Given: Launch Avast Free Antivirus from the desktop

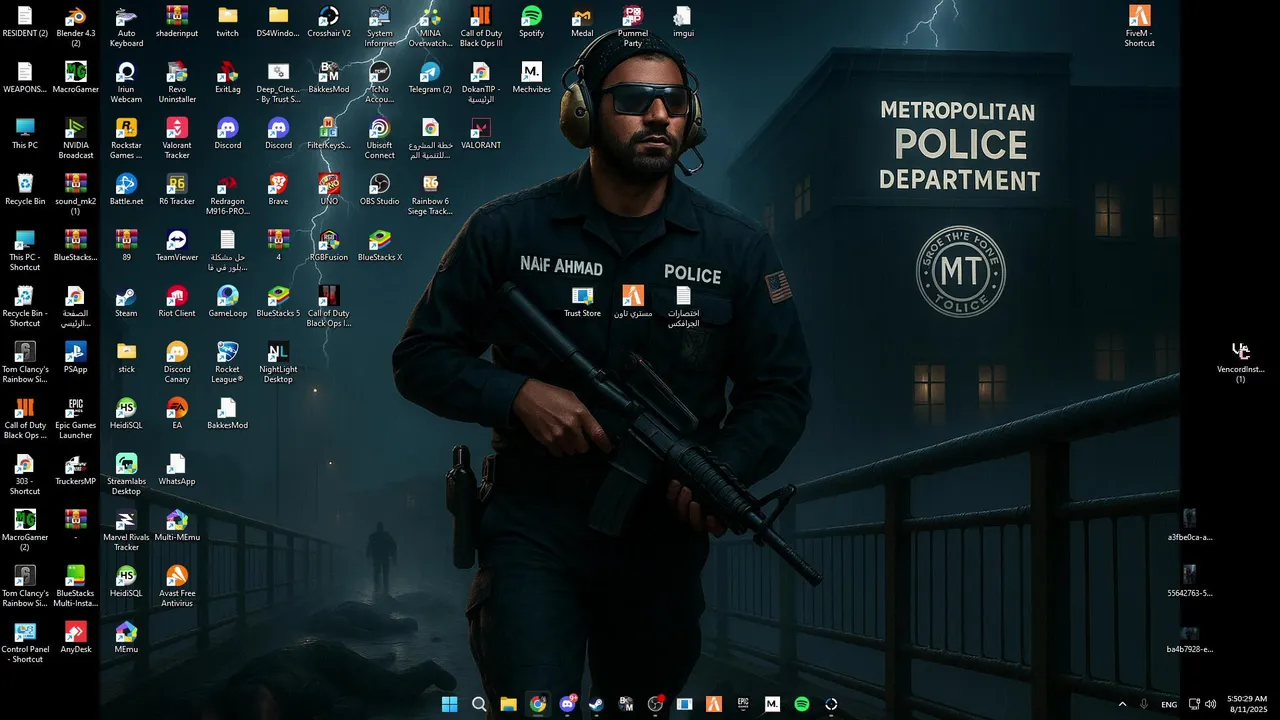Looking at the screenshot, I should (177, 587).
